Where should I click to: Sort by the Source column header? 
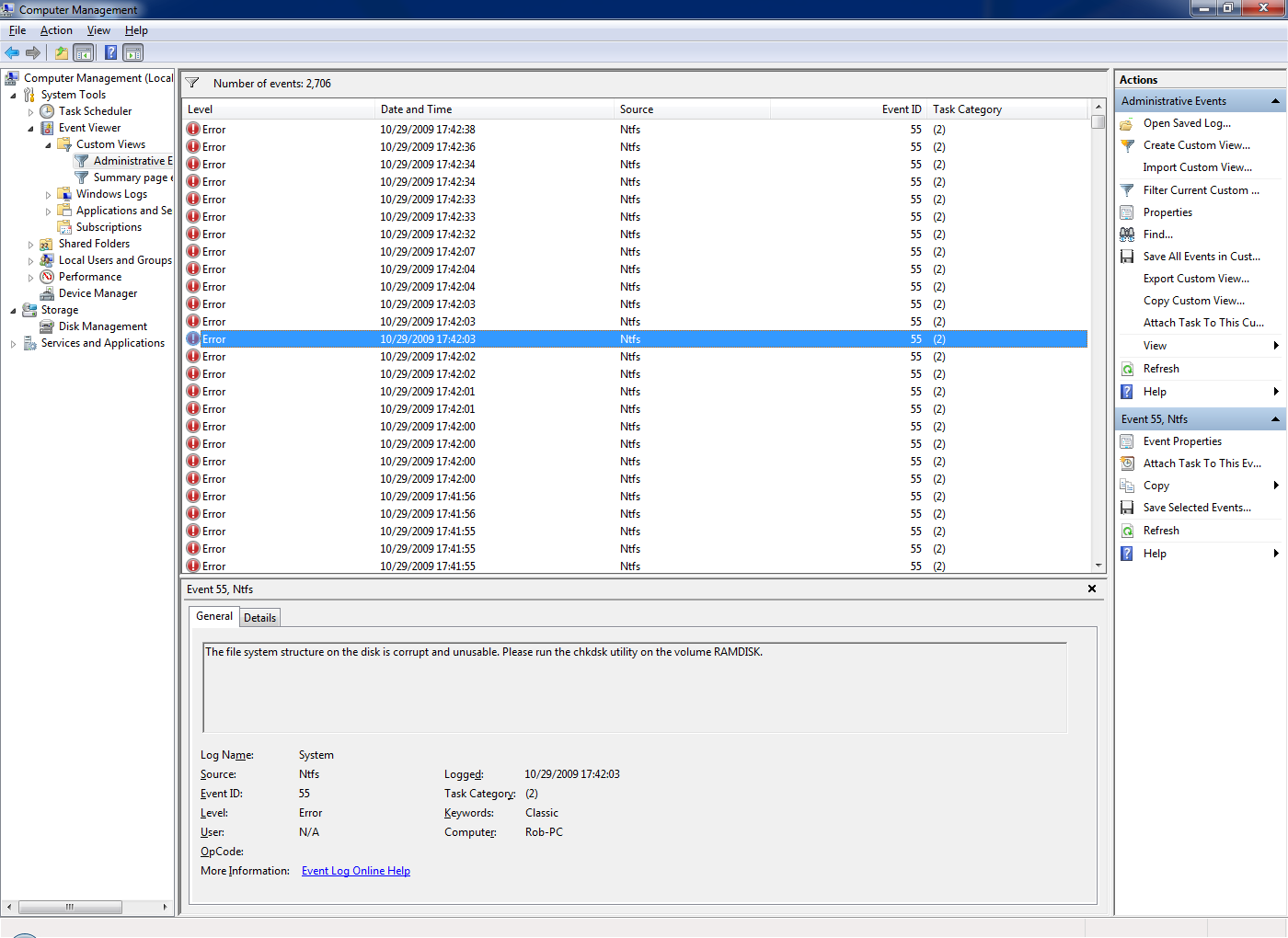point(692,109)
